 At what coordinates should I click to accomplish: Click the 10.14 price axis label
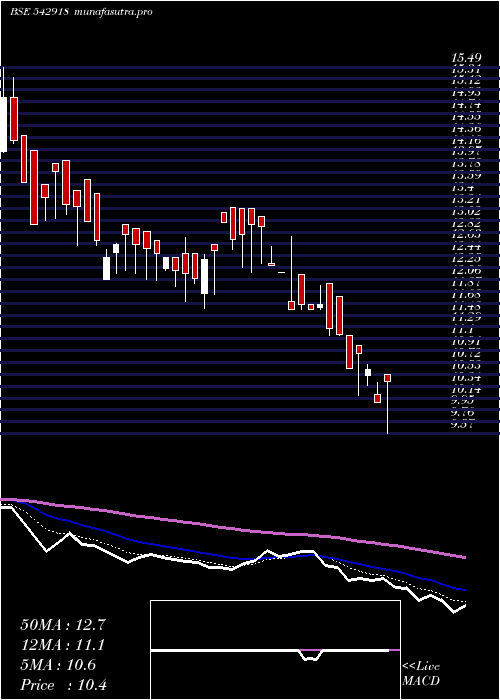(x=466, y=388)
